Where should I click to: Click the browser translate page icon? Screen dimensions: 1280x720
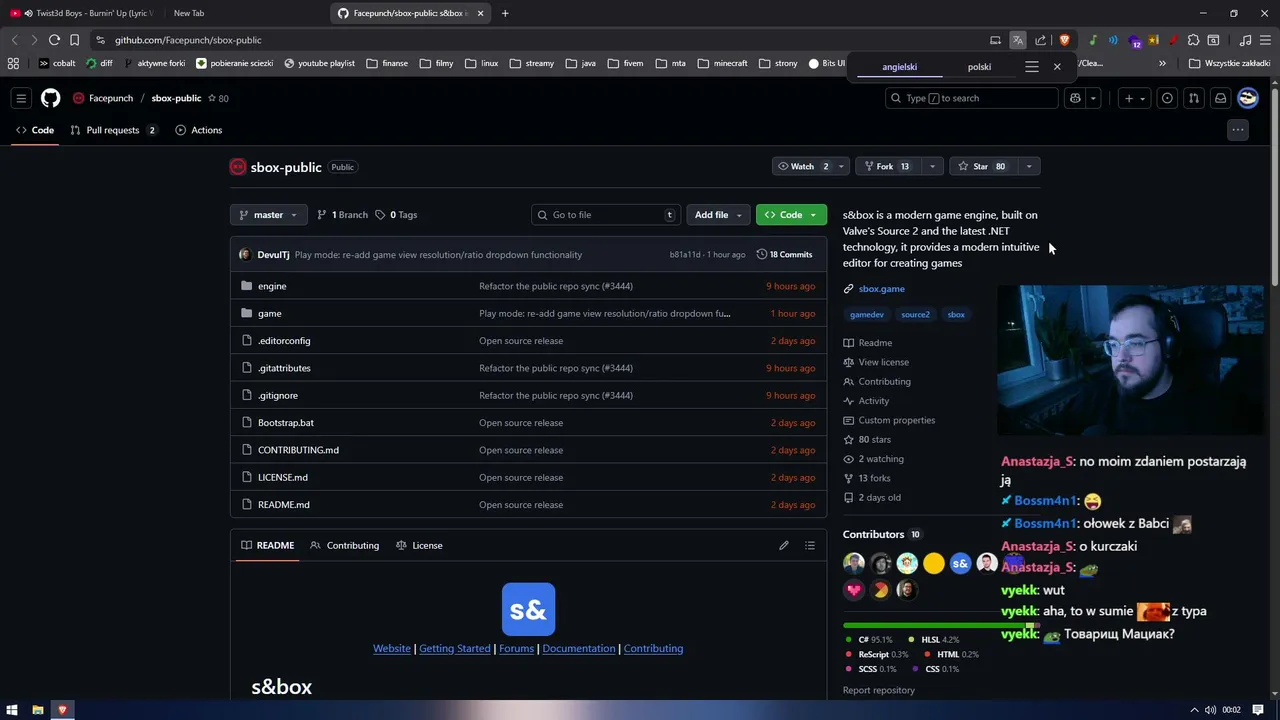1017,40
